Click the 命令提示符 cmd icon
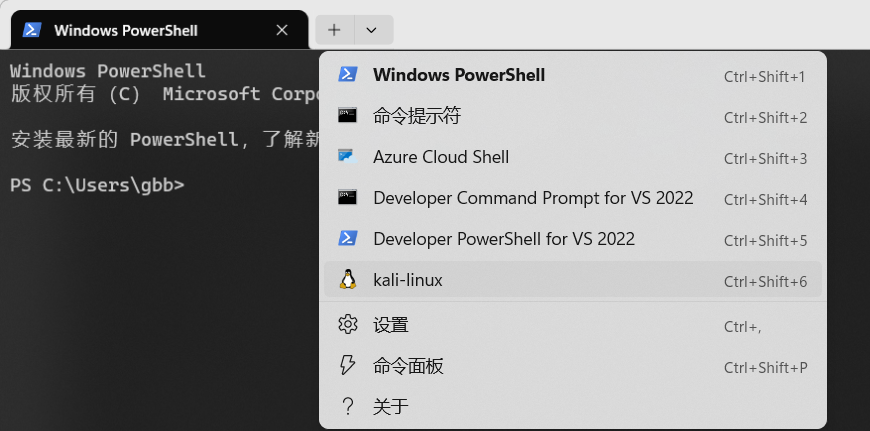Viewport: 870px width, 431px height. 348,116
